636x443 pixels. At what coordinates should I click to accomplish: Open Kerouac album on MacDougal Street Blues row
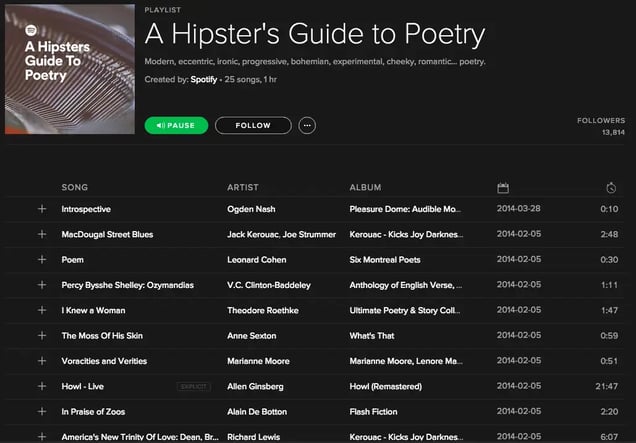pos(406,234)
